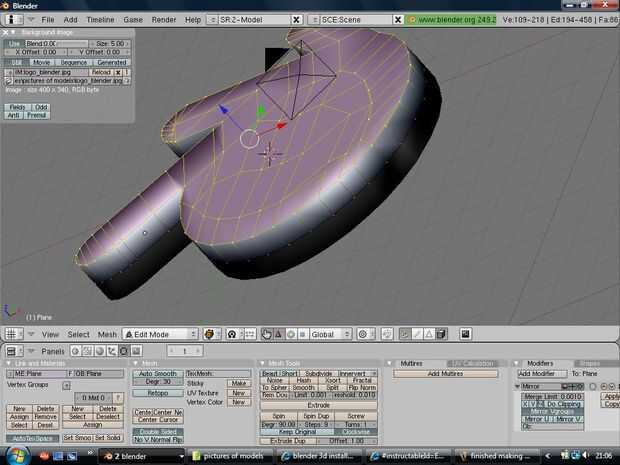The width and height of the screenshot is (620, 465).
Task: Open the Editing context panel icon
Action: pos(124,351)
